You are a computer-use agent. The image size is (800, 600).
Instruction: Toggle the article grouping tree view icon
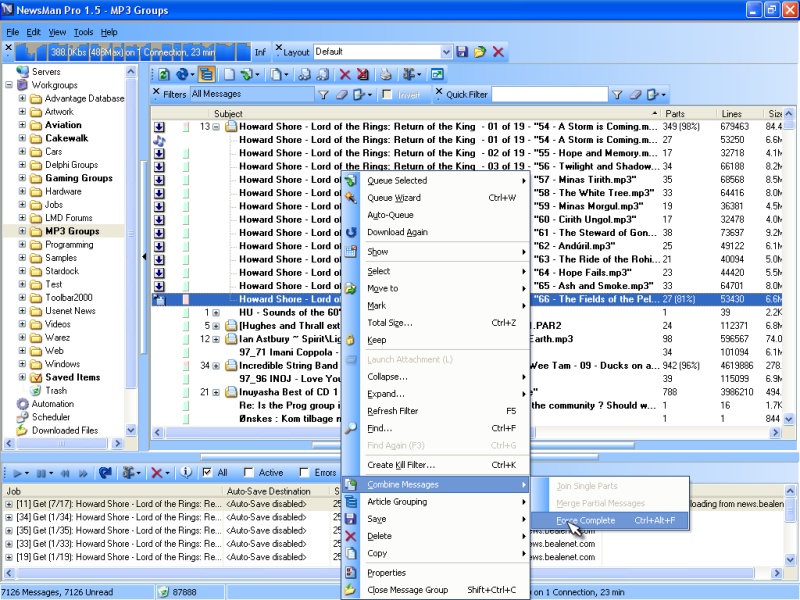click(206, 74)
